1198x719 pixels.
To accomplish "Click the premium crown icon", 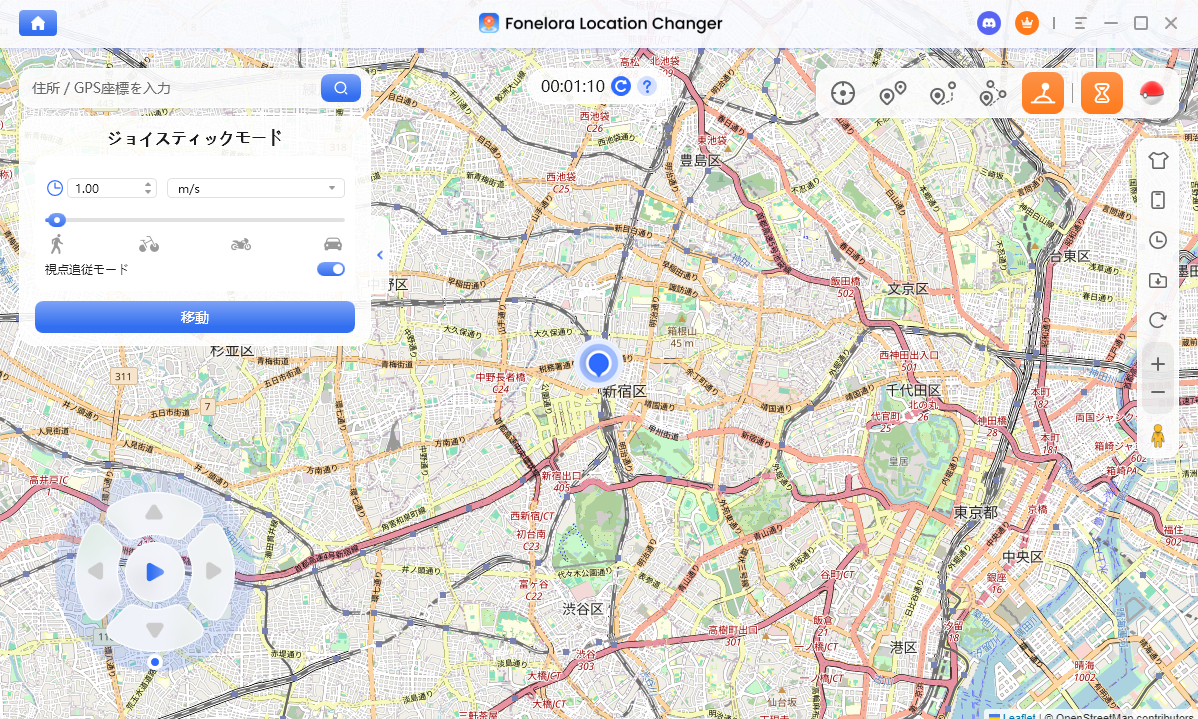I will pos(1026,23).
